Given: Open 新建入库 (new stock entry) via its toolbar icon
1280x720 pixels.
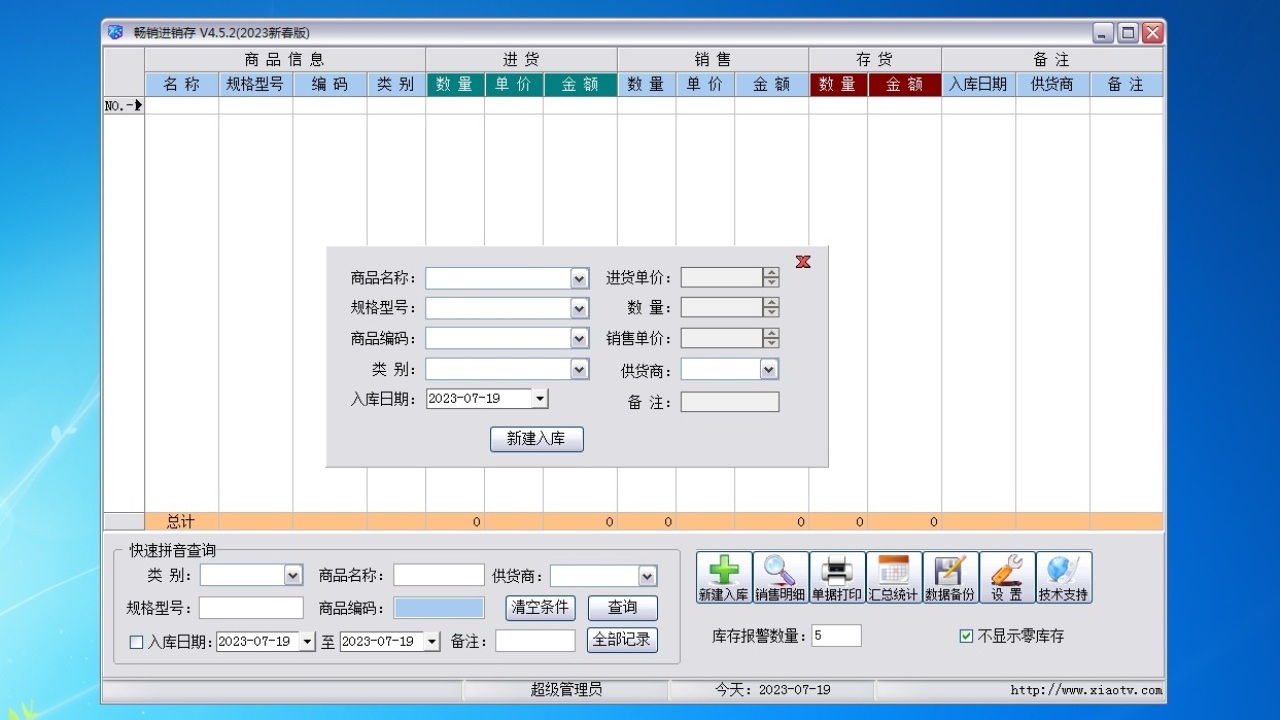Looking at the screenshot, I should click(x=722, y=576).
